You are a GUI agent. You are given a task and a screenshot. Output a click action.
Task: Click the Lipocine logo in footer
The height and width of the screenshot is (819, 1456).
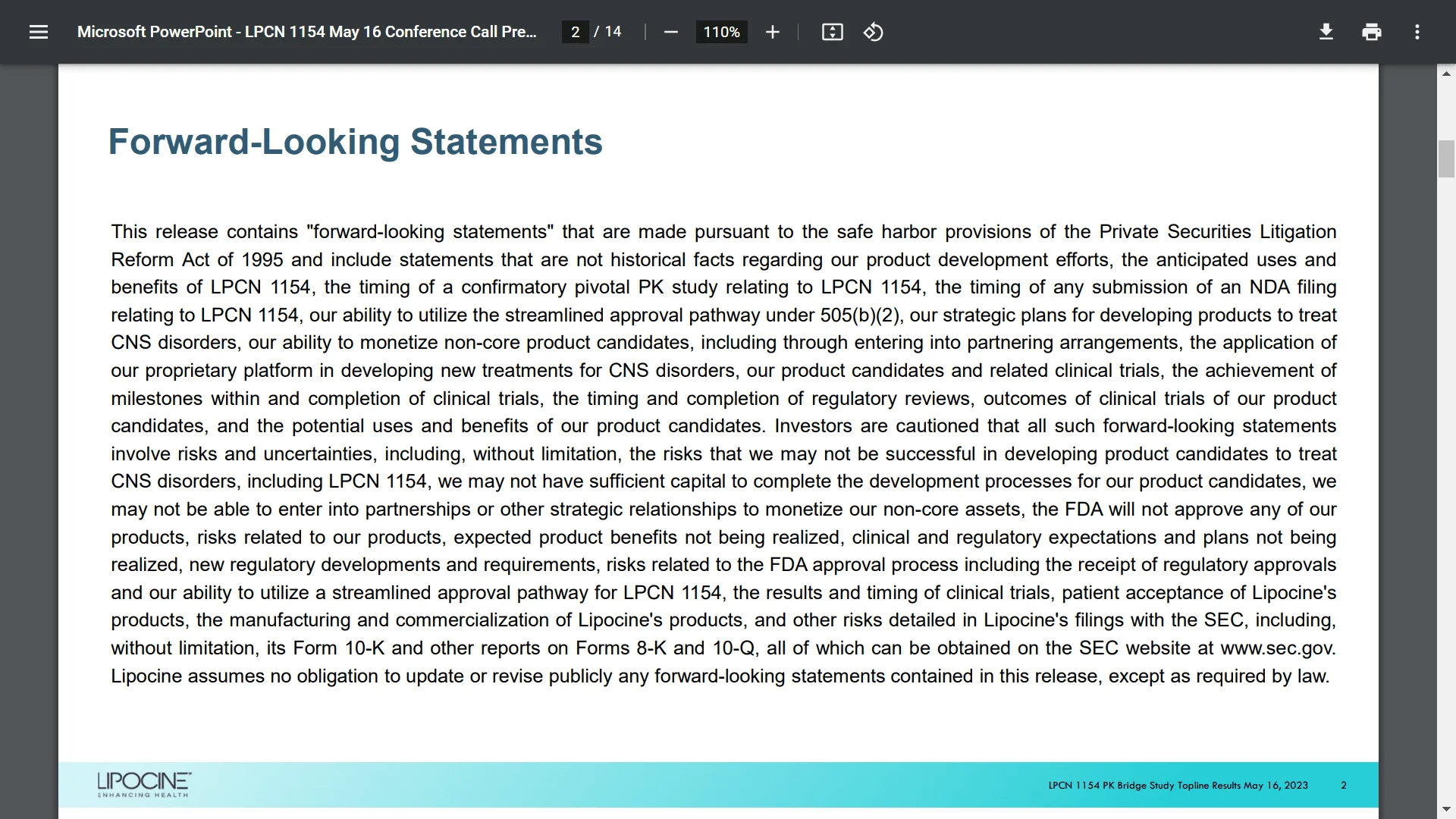pyautogui.click(x=144, y=785)
